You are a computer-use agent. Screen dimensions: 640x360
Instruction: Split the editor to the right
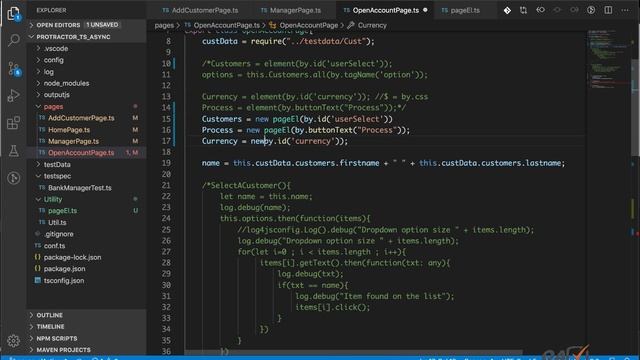tap(608, 10)
